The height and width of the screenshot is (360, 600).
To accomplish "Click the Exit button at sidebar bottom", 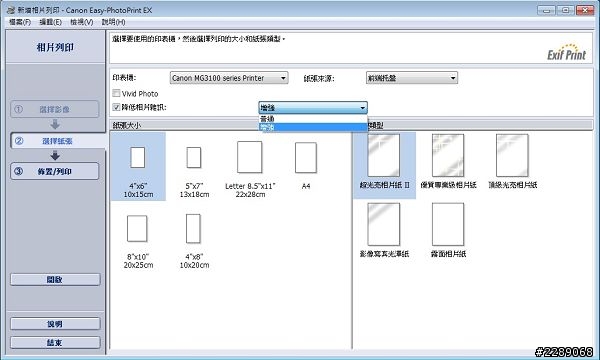I will [55, 342].
